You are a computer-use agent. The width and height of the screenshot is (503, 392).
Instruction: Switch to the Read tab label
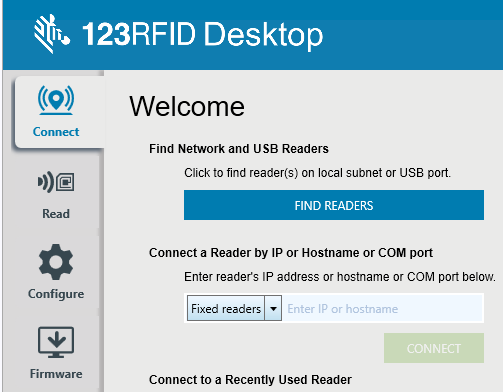click(56, 214)
